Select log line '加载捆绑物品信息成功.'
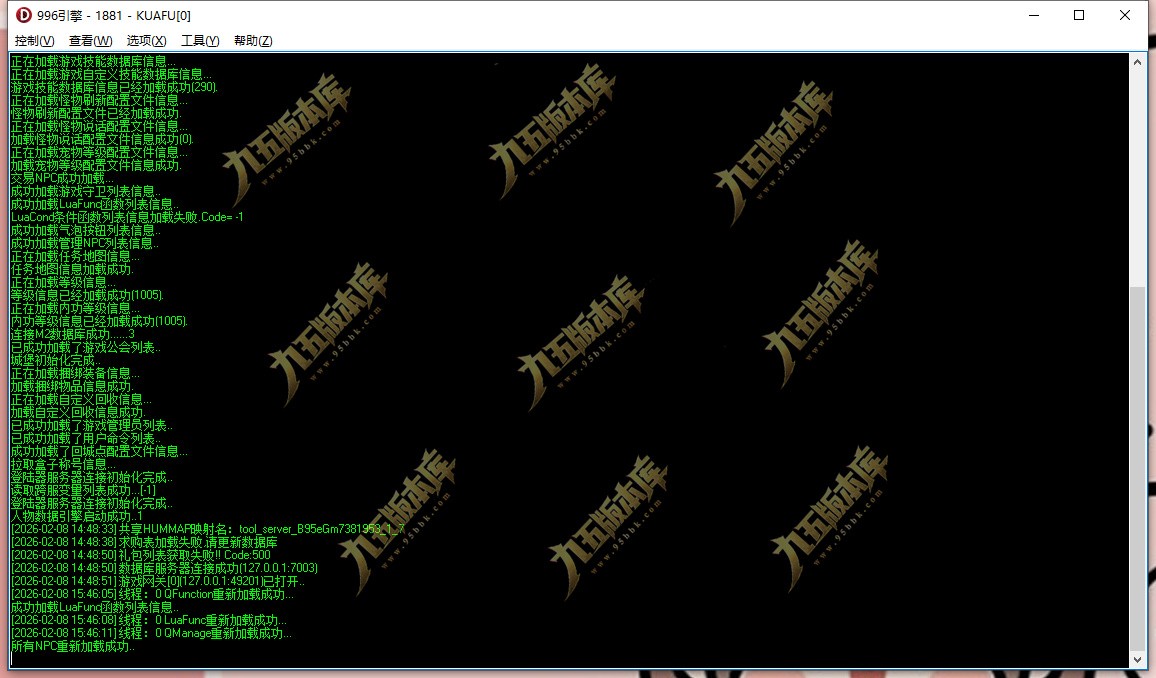 (x=72, y=386)
